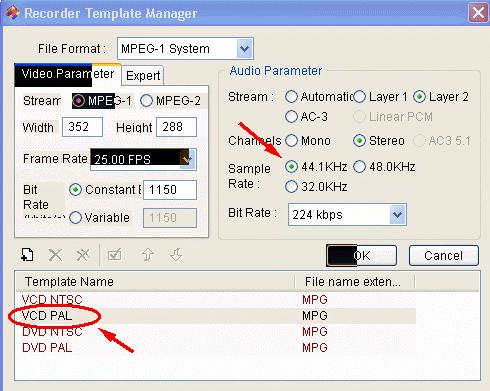490x391 pixels.
Task: Choose 48.0KHz sample rate
Action: pyautogui.click(x=360, y=166)
